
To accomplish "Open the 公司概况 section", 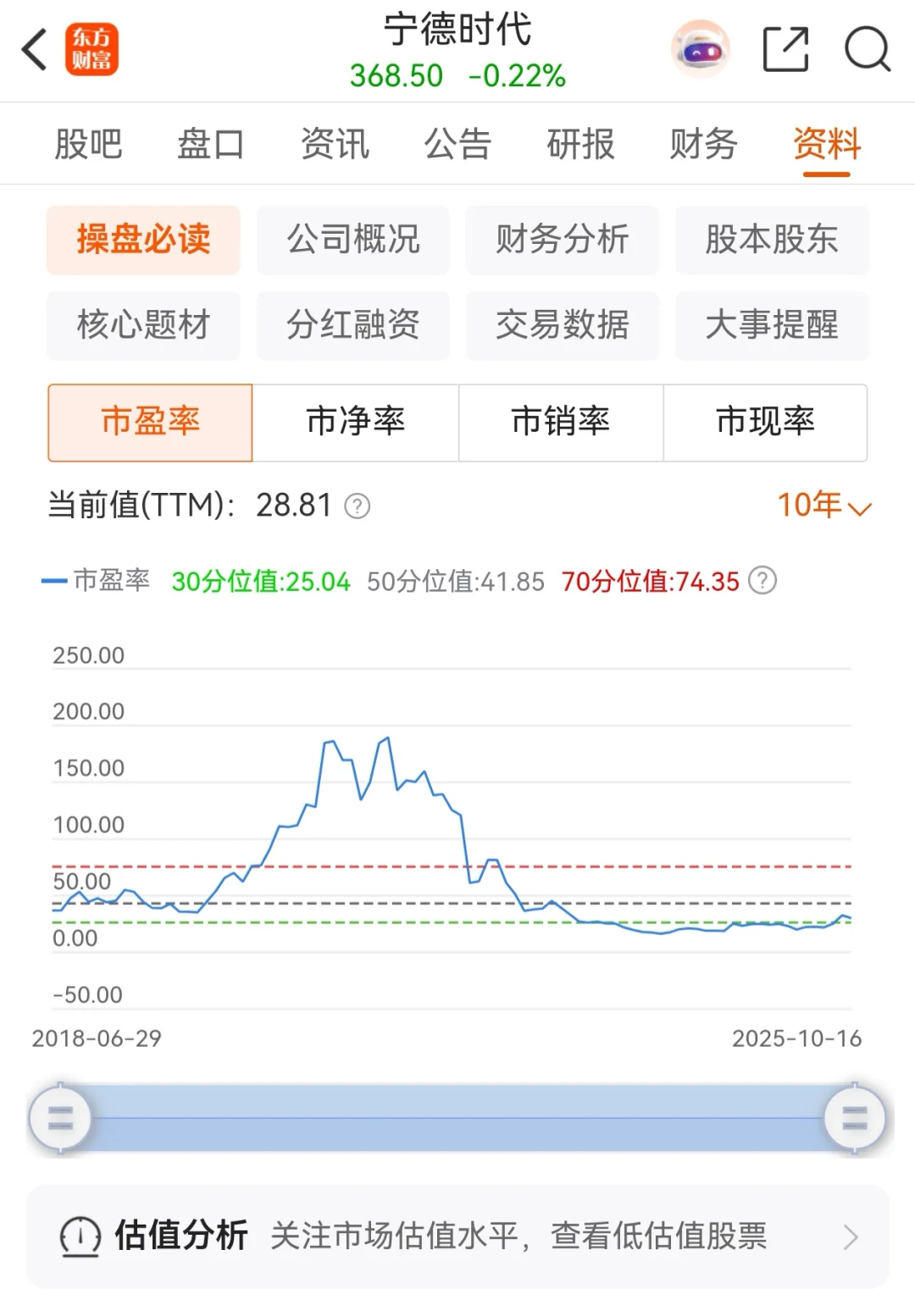I will (353, 240).
